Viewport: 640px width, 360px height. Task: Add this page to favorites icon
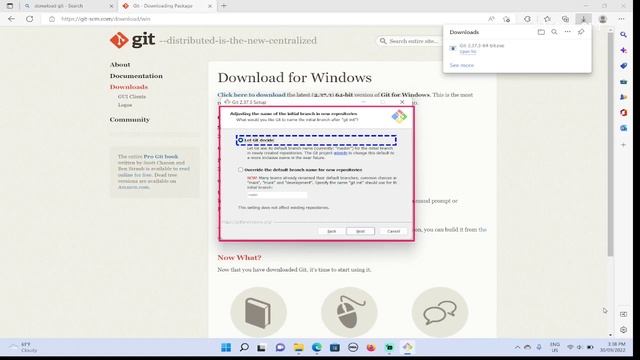coord(507,19)
